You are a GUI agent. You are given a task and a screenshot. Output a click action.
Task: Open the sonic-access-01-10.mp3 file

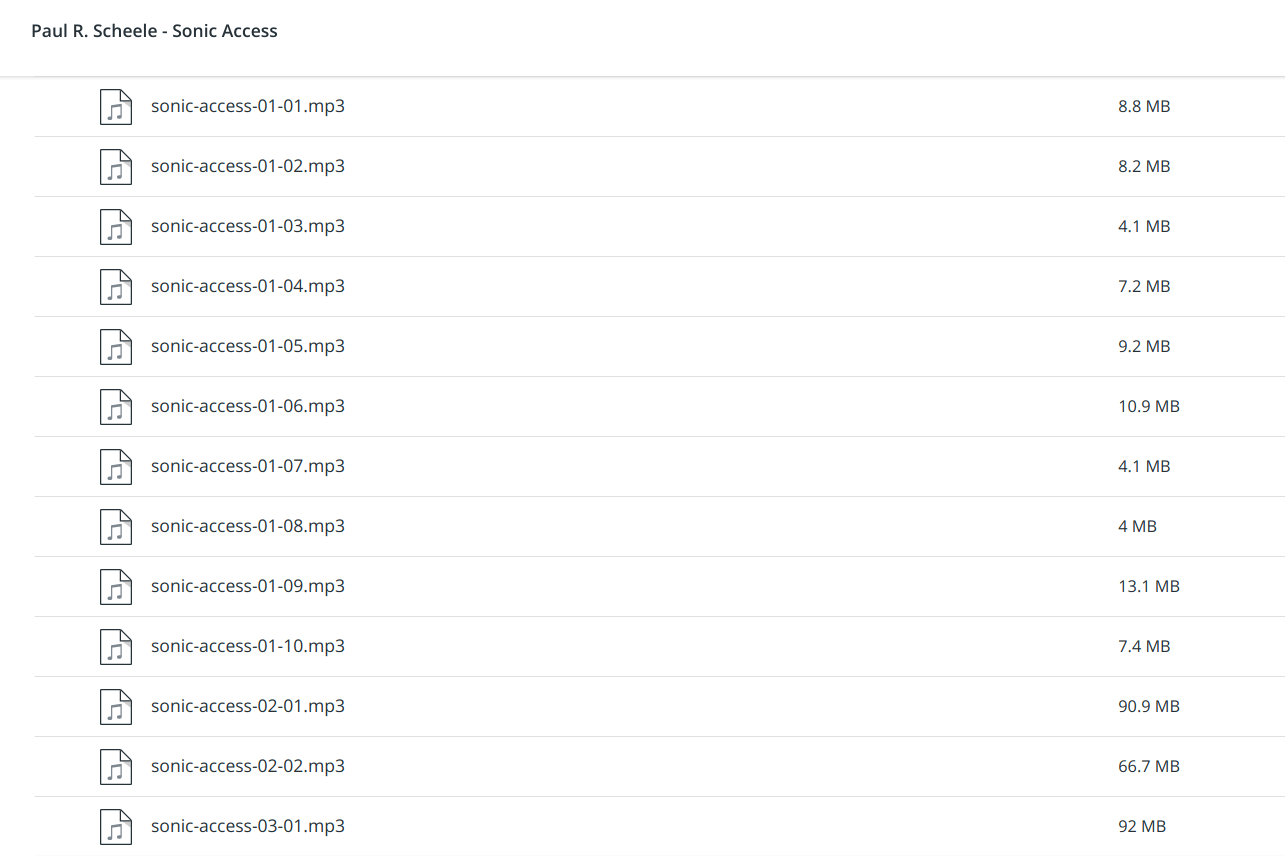point(248,646)
